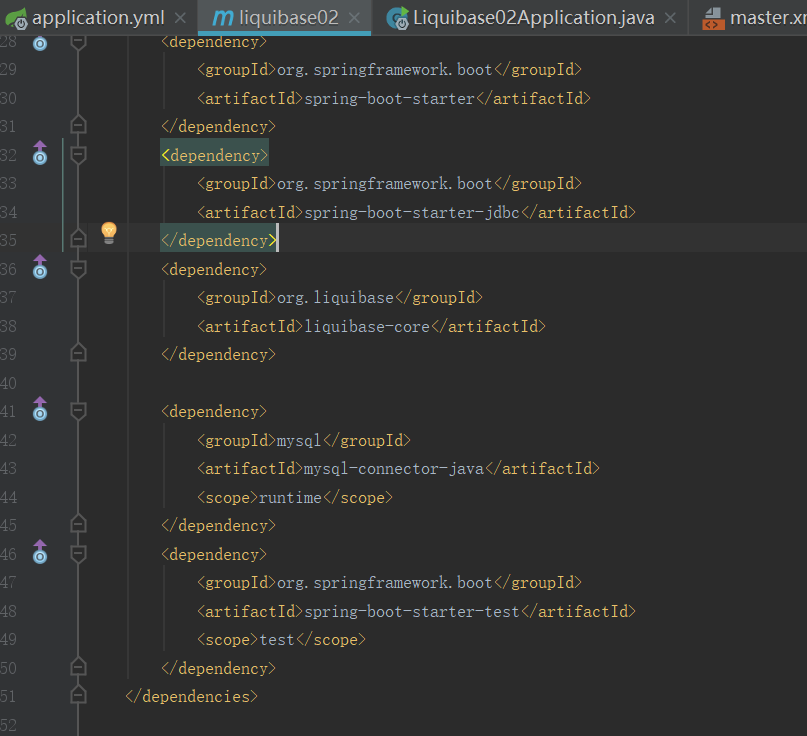Click the gutter dependency icon on line 32

pos(40,153)
